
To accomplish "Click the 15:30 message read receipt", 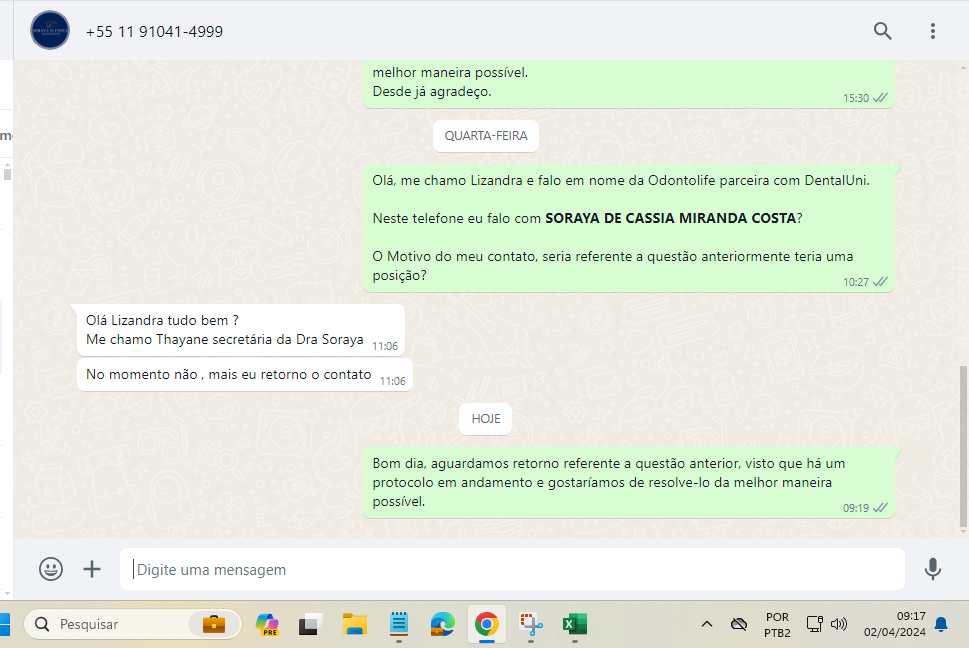I will pos(880,98).
